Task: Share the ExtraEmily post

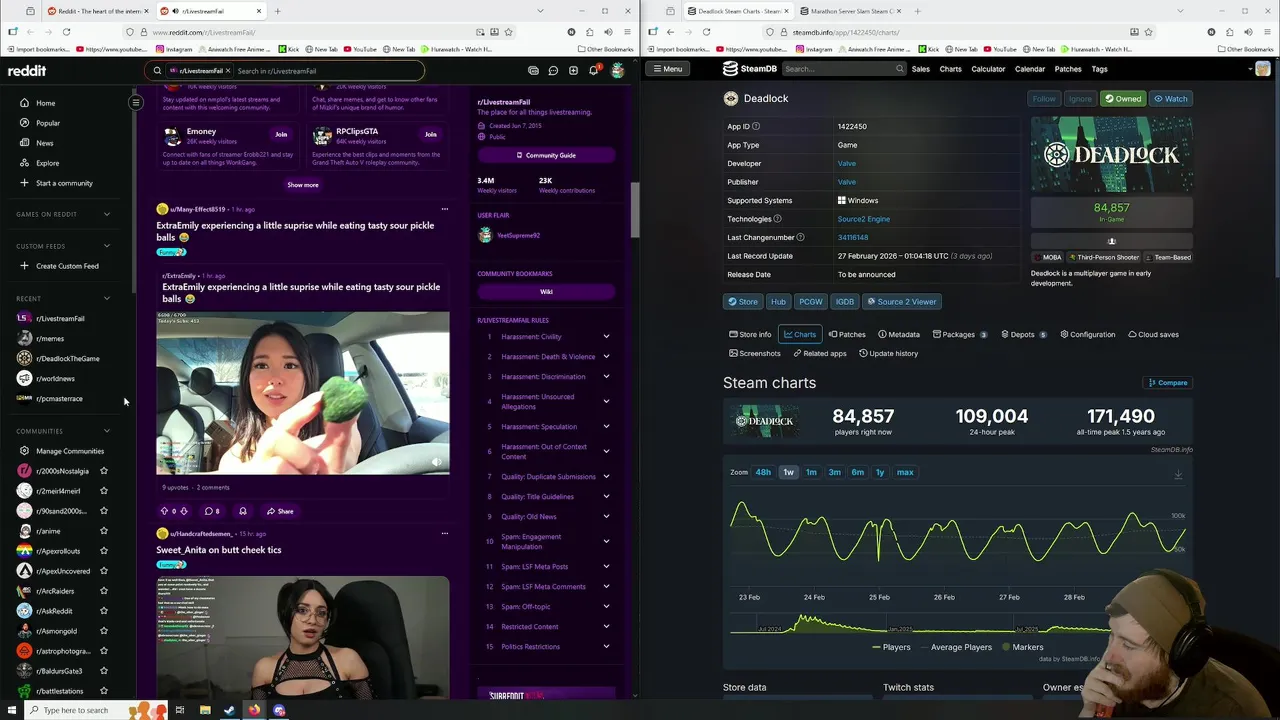Action: click(x=279, y=511)
